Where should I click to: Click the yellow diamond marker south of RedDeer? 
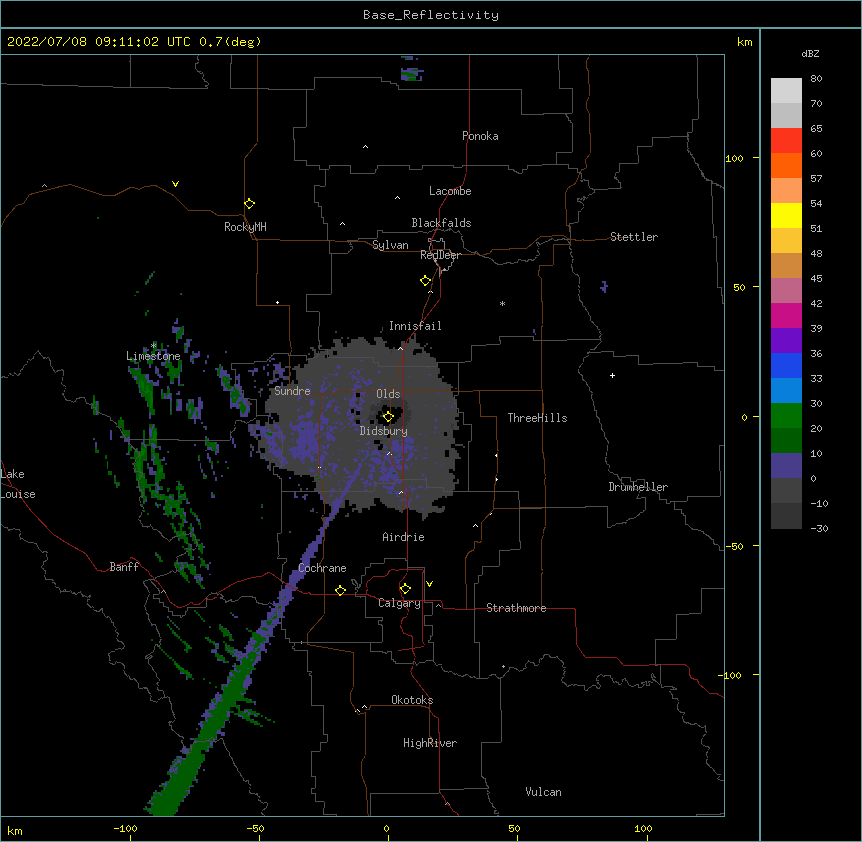coord(426,281)
